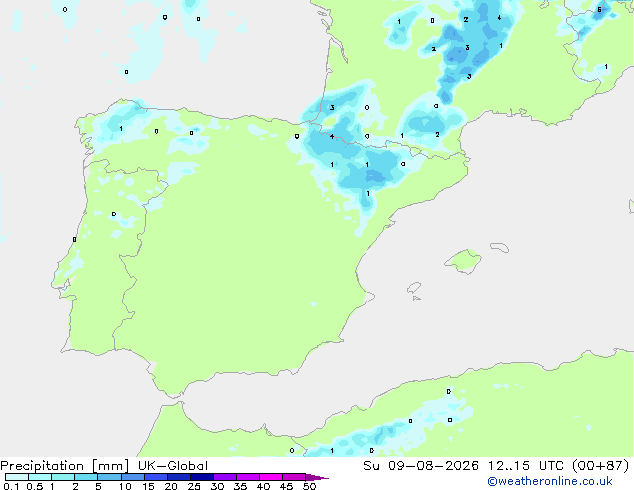The height and width of the screenshot is (490, 634).
Task: Select the 1–2 mm legend color swatch
Action: coord(63,477)
